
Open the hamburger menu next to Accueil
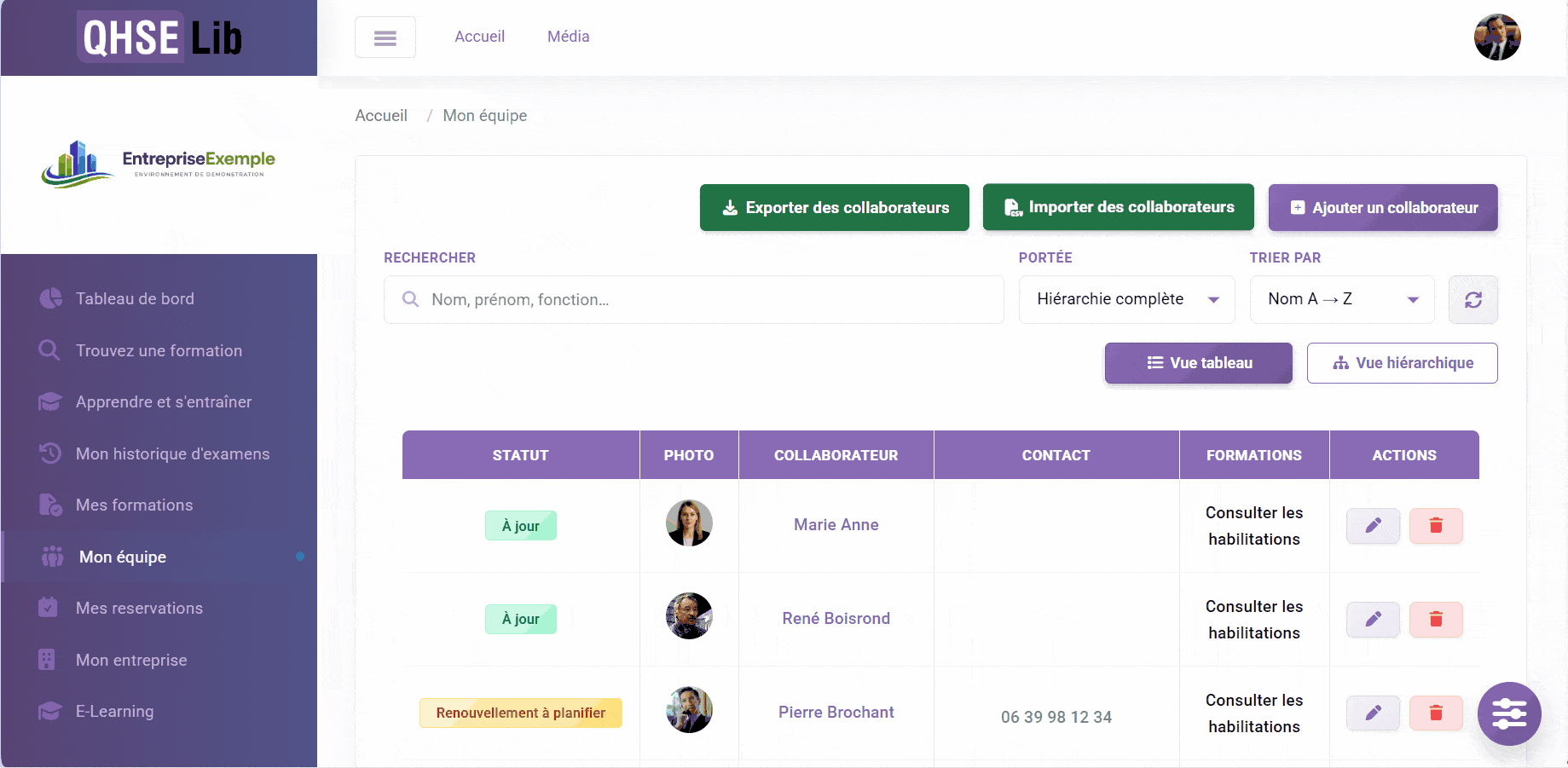[385, 37]
